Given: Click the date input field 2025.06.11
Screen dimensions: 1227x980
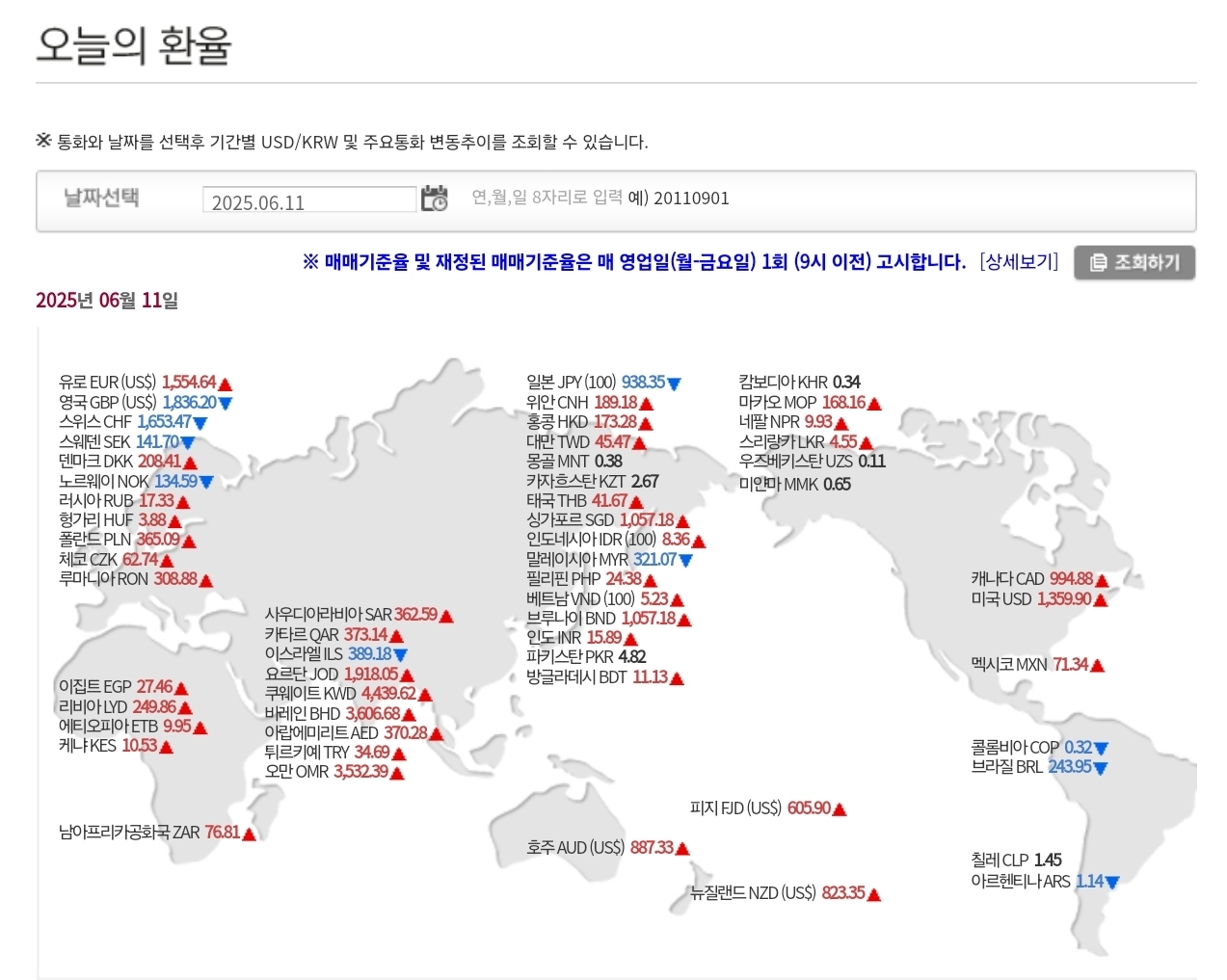Looking at the screenshot, I should tap(309, 200).
